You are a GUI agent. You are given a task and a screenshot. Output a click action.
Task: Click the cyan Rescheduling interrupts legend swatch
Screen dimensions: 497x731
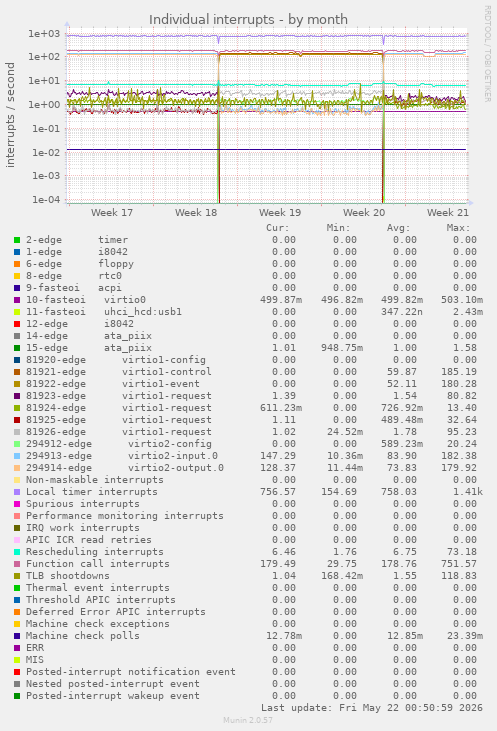coord(17,552)
